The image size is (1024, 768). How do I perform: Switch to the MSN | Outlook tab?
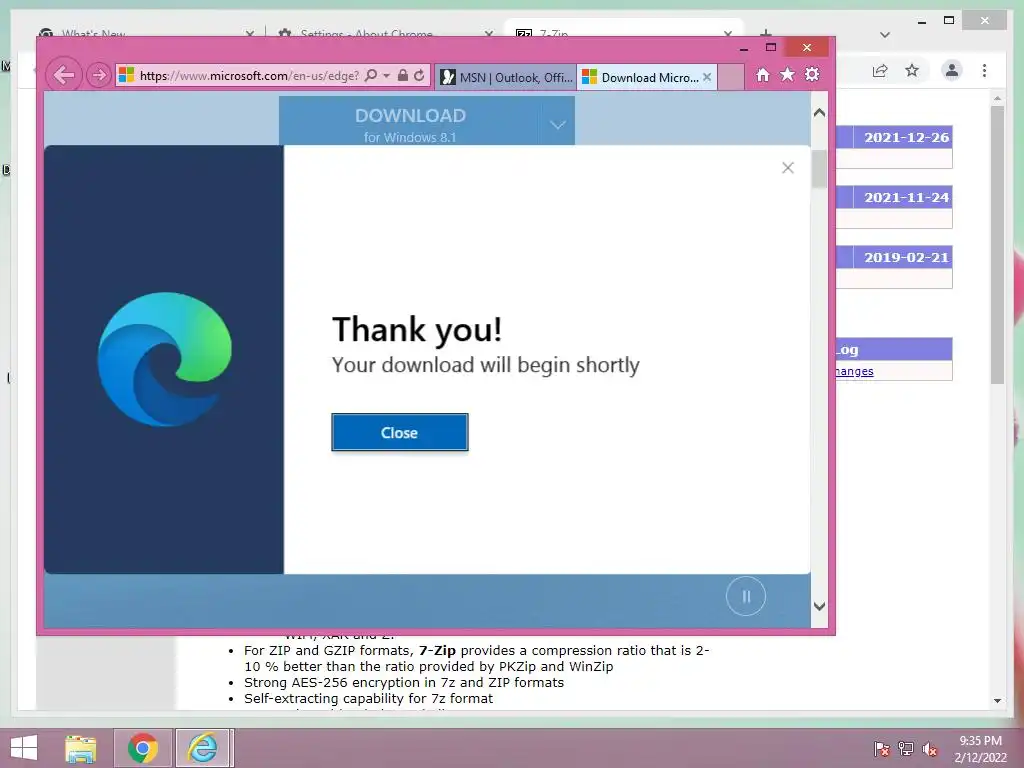505,77
